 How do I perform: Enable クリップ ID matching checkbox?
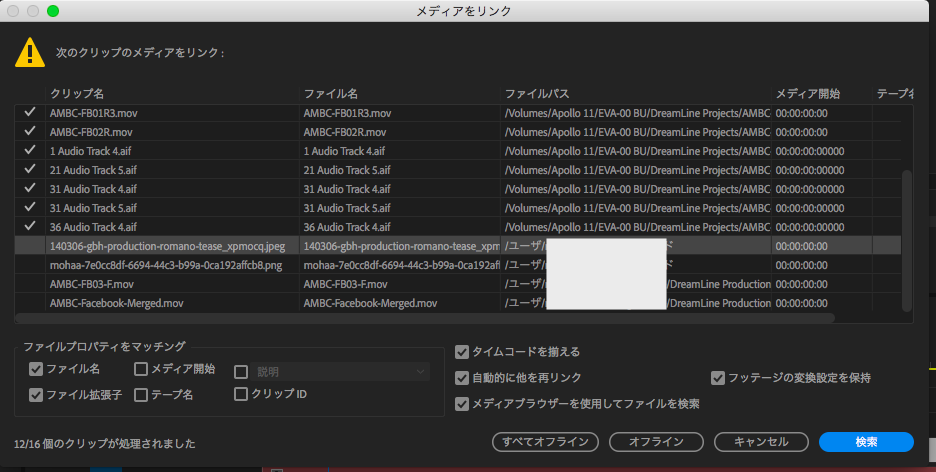(x=241, y=394)
